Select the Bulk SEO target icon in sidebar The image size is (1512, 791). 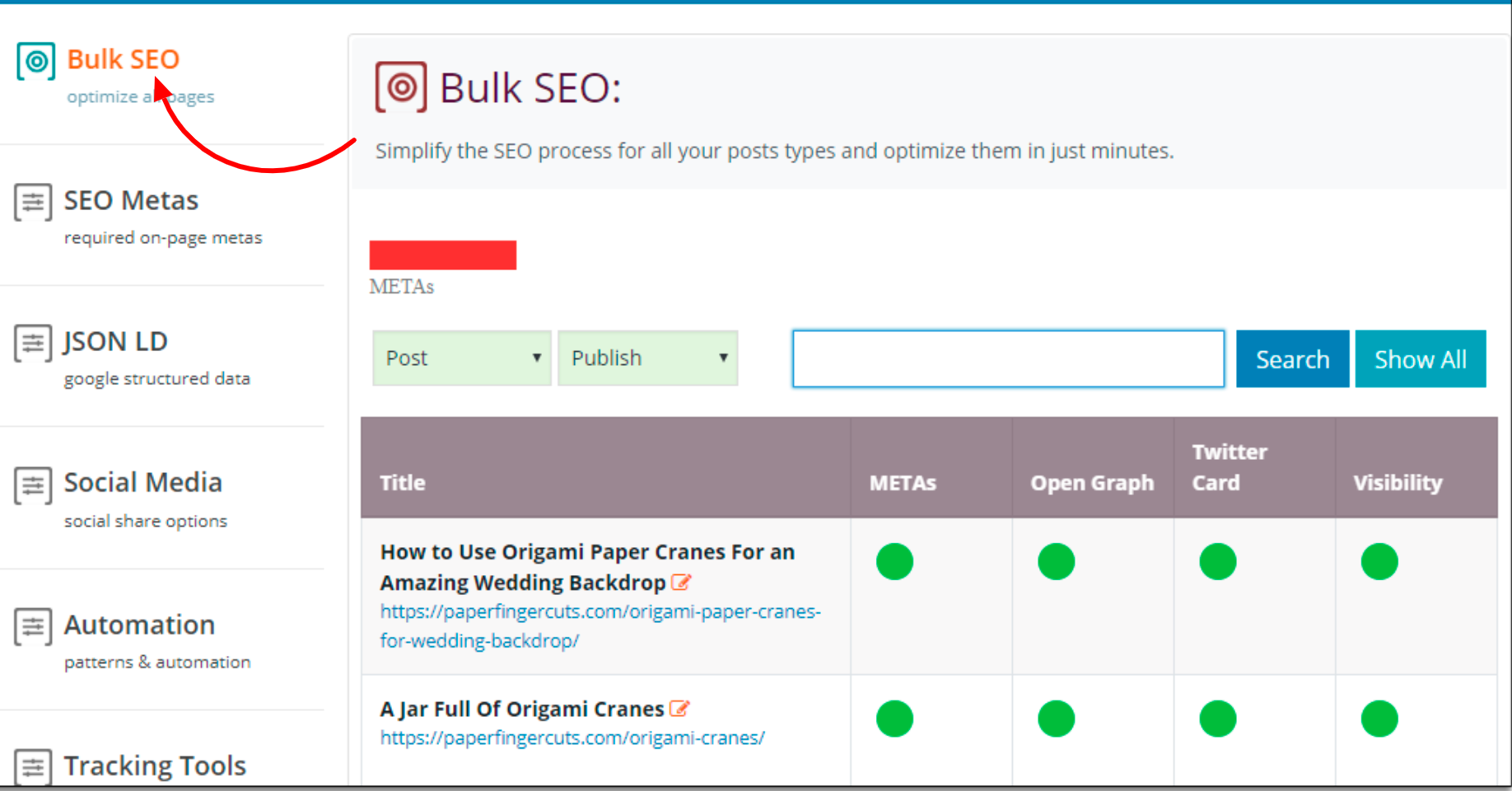point(35,59)
